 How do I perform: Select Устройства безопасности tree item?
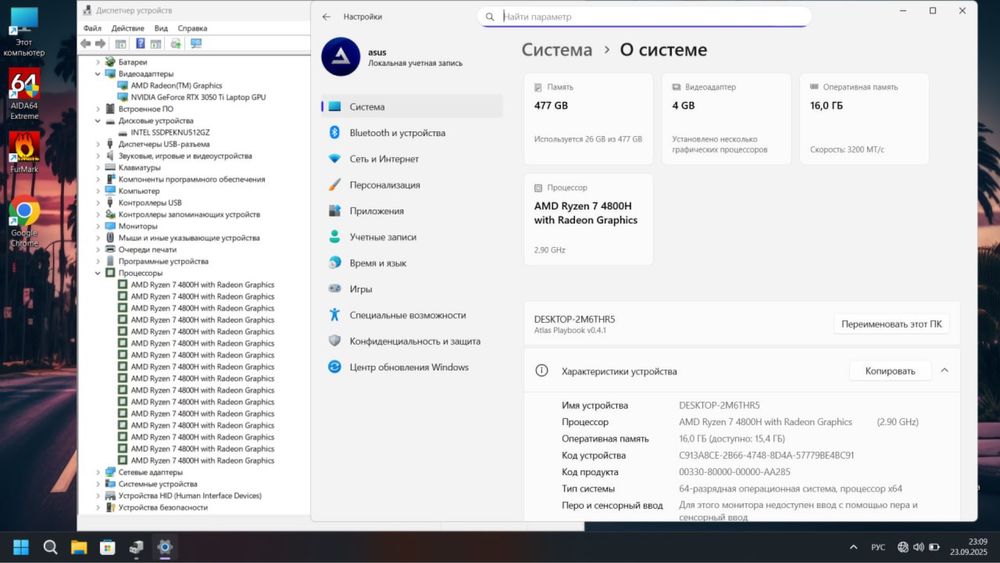tap(163, 508)
